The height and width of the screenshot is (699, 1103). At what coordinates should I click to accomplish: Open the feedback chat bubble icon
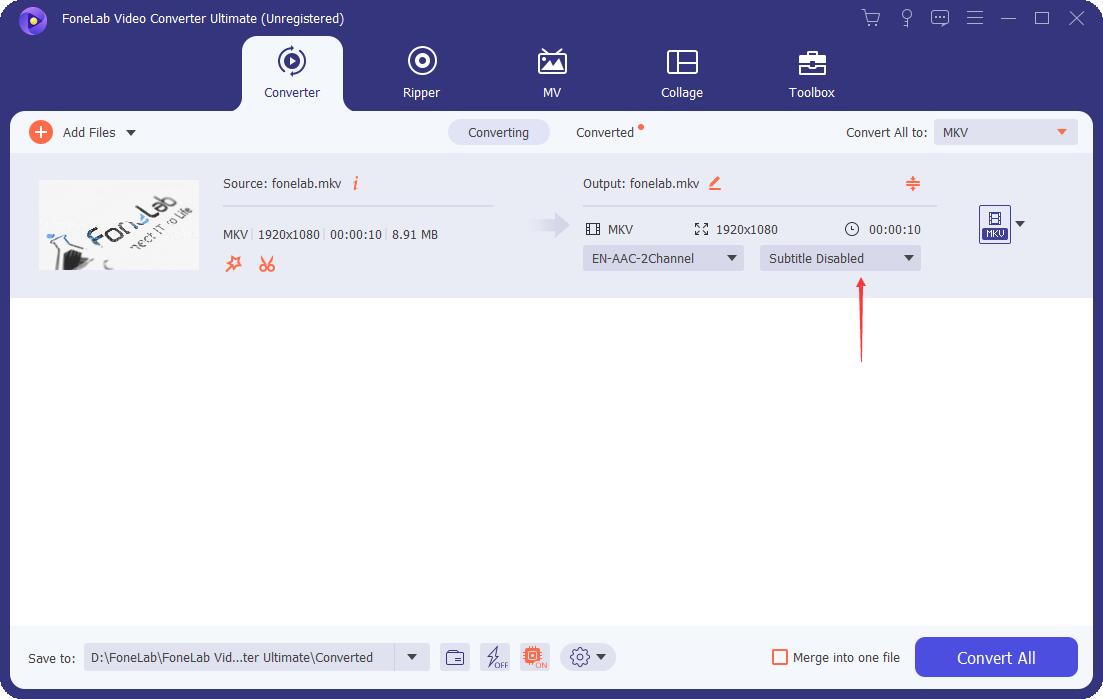[x=940, y=18]
